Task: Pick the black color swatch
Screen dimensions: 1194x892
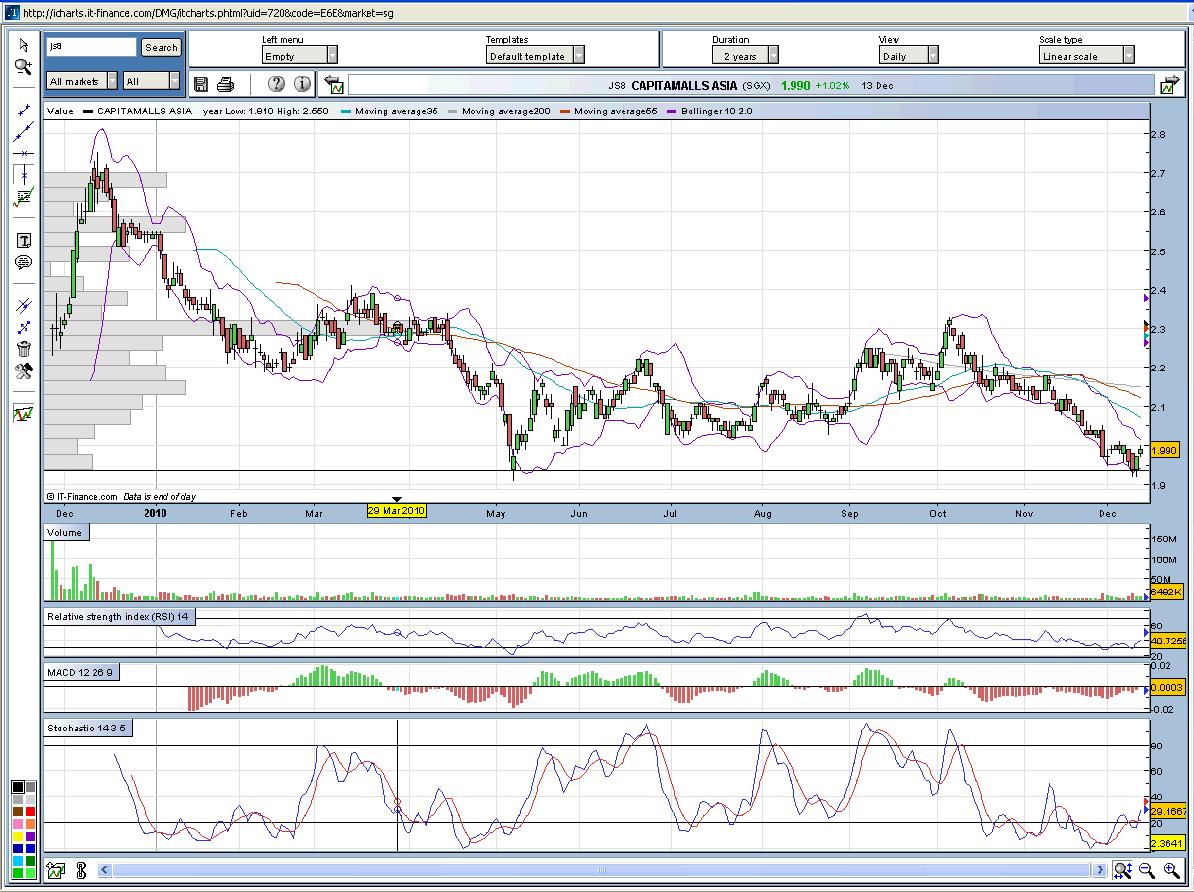Action: [18, 787]
